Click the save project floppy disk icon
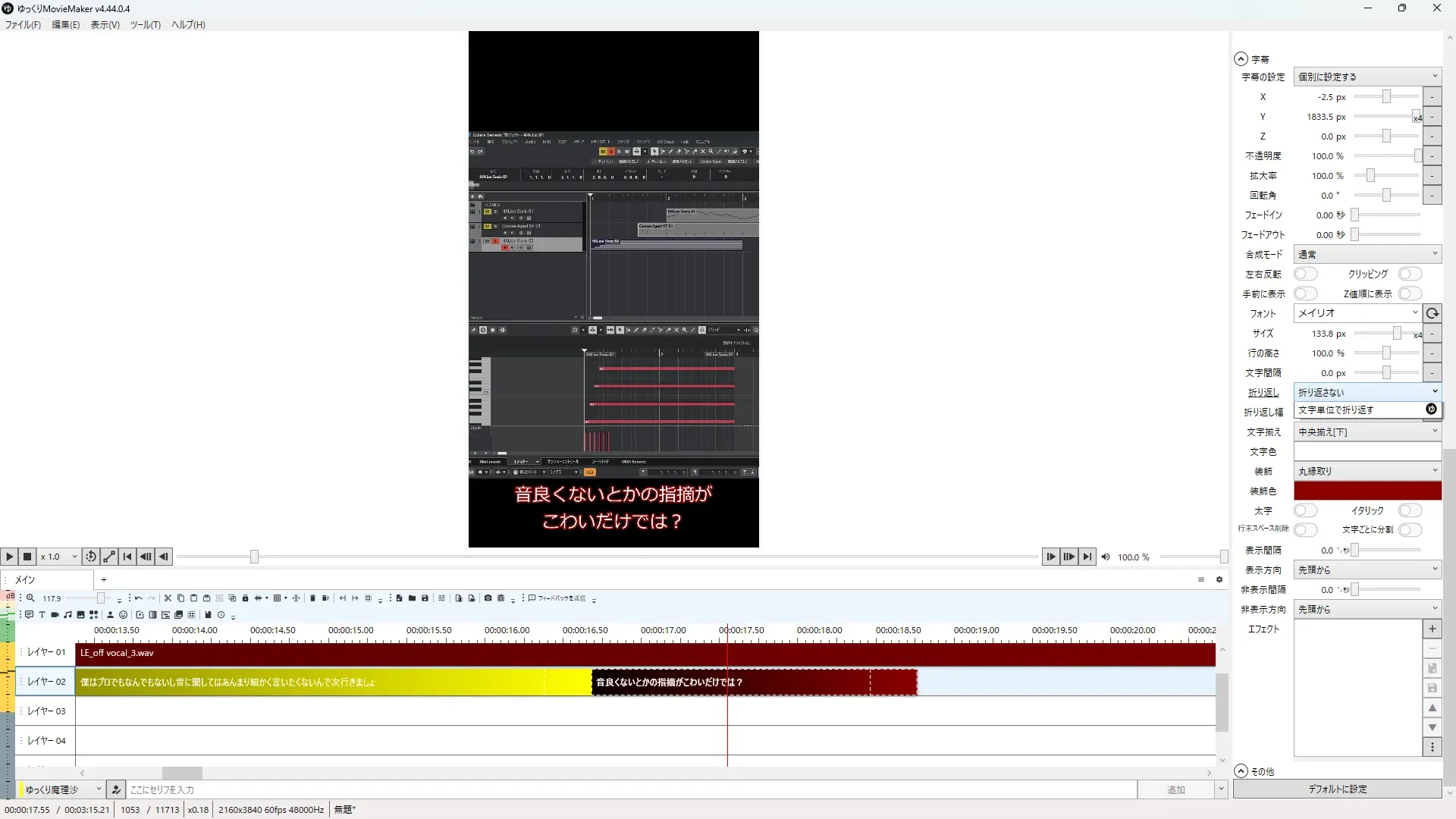 425,598
